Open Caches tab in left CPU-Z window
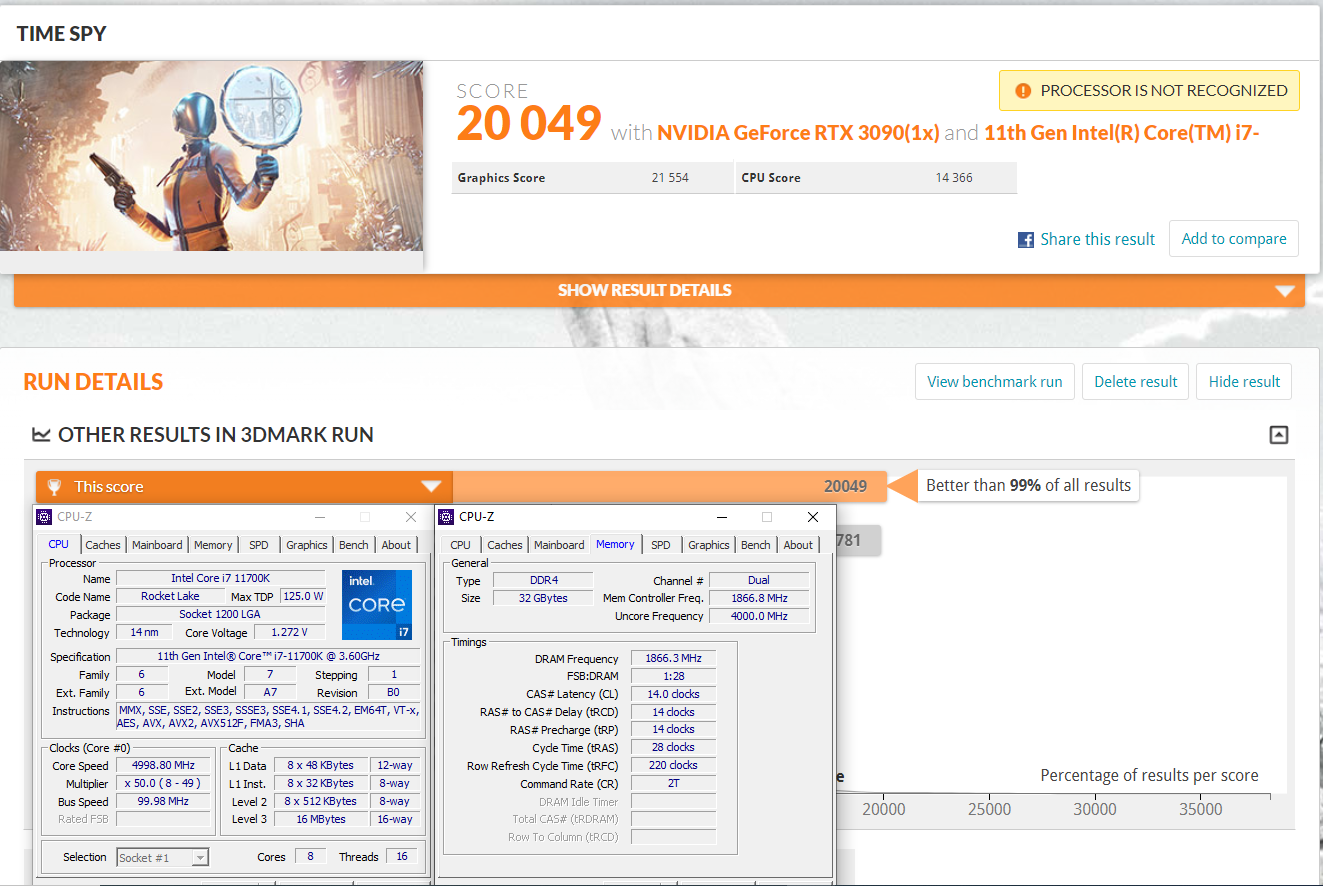The width and height of the screenshot is (1323, 886). (102, 545)
